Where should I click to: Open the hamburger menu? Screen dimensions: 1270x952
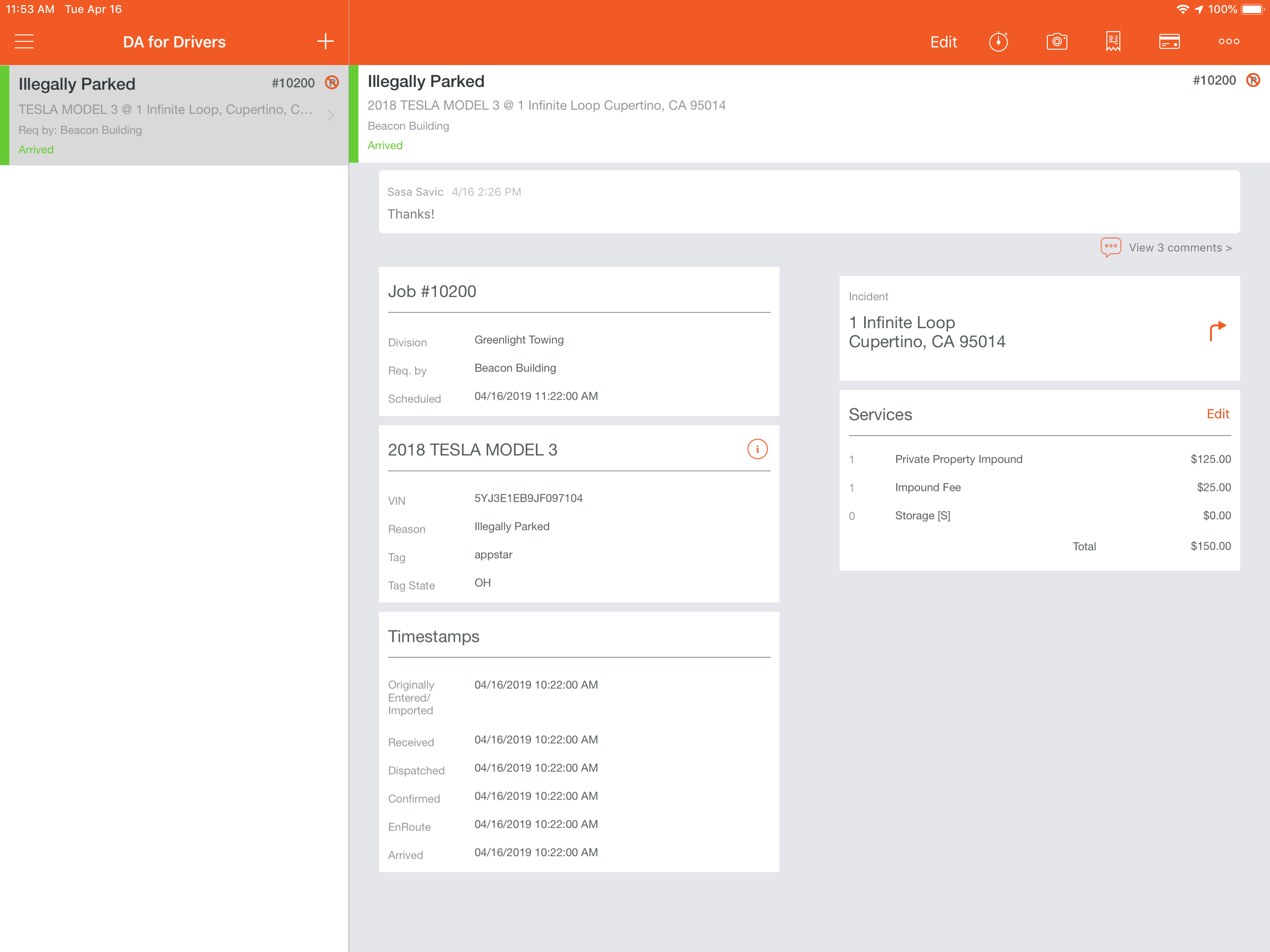tap(24, 41)
